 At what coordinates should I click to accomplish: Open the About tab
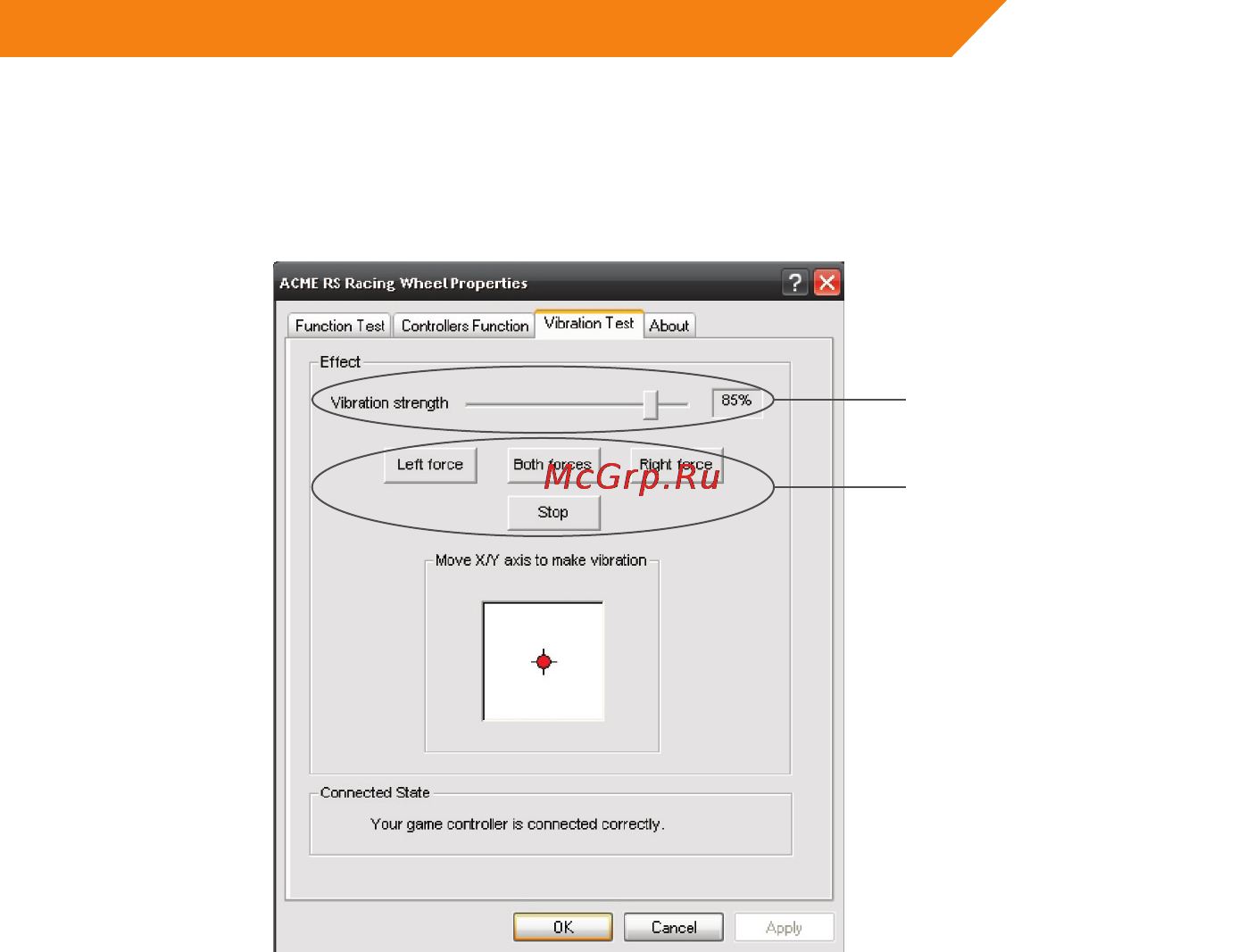tap(669, 326)
